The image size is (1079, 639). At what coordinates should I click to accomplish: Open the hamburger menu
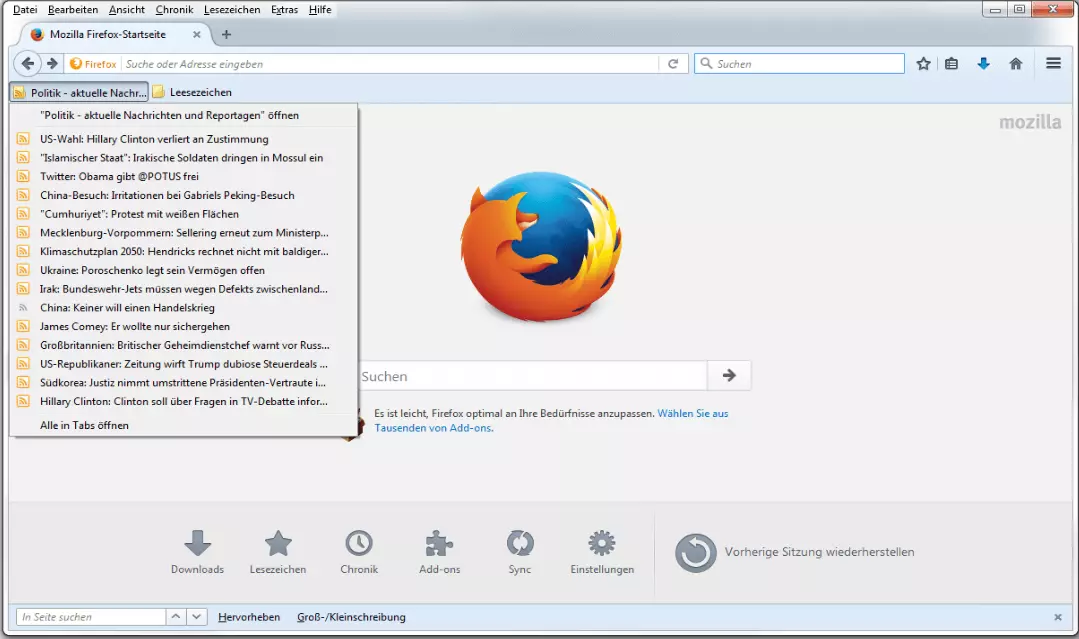(1053, 63)
